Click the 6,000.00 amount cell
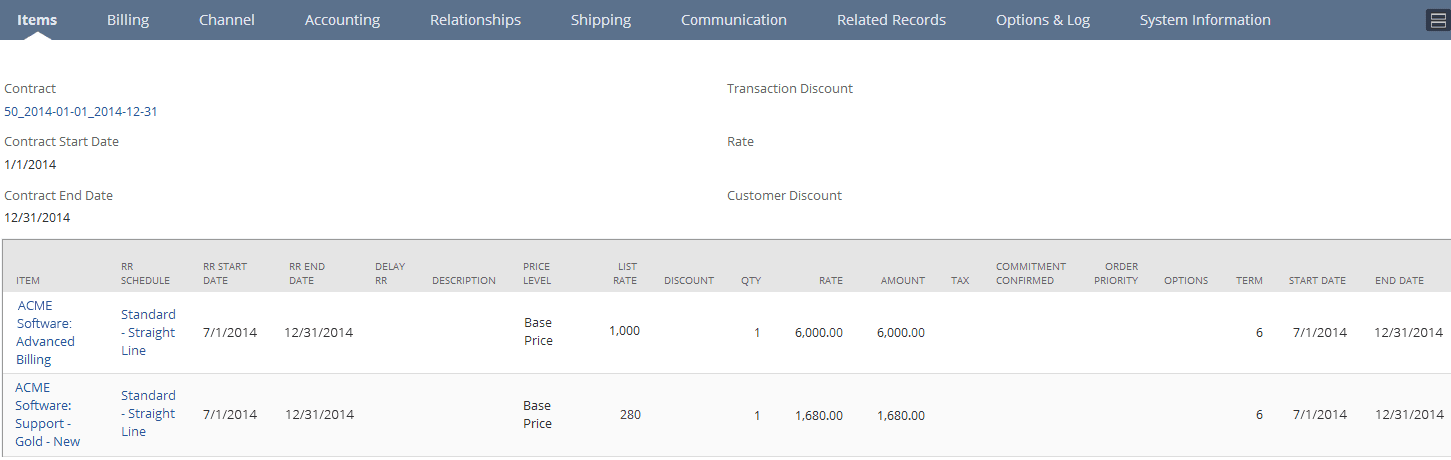 click(901, 333)
